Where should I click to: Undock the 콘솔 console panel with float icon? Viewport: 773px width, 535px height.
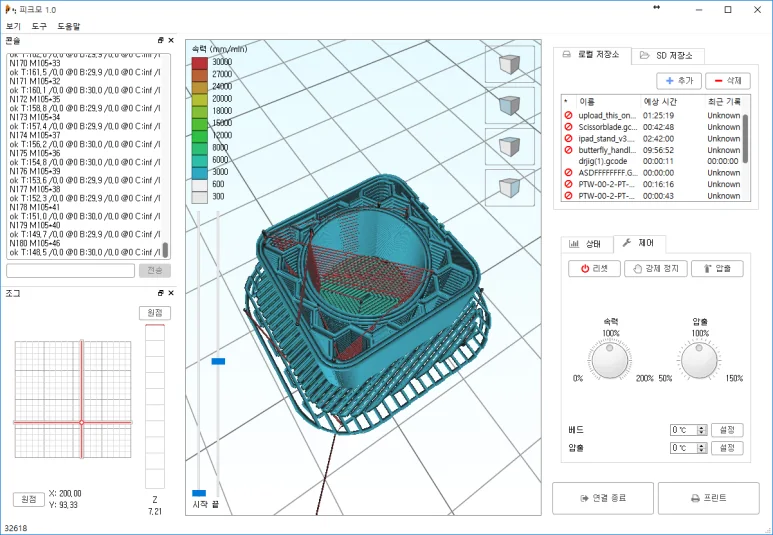(x=161, y=40)
